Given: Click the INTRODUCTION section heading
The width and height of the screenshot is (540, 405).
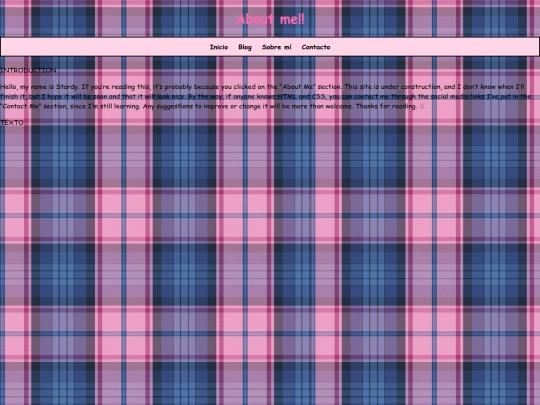Looking at the screenshot, I should click(x=28, y=70).
